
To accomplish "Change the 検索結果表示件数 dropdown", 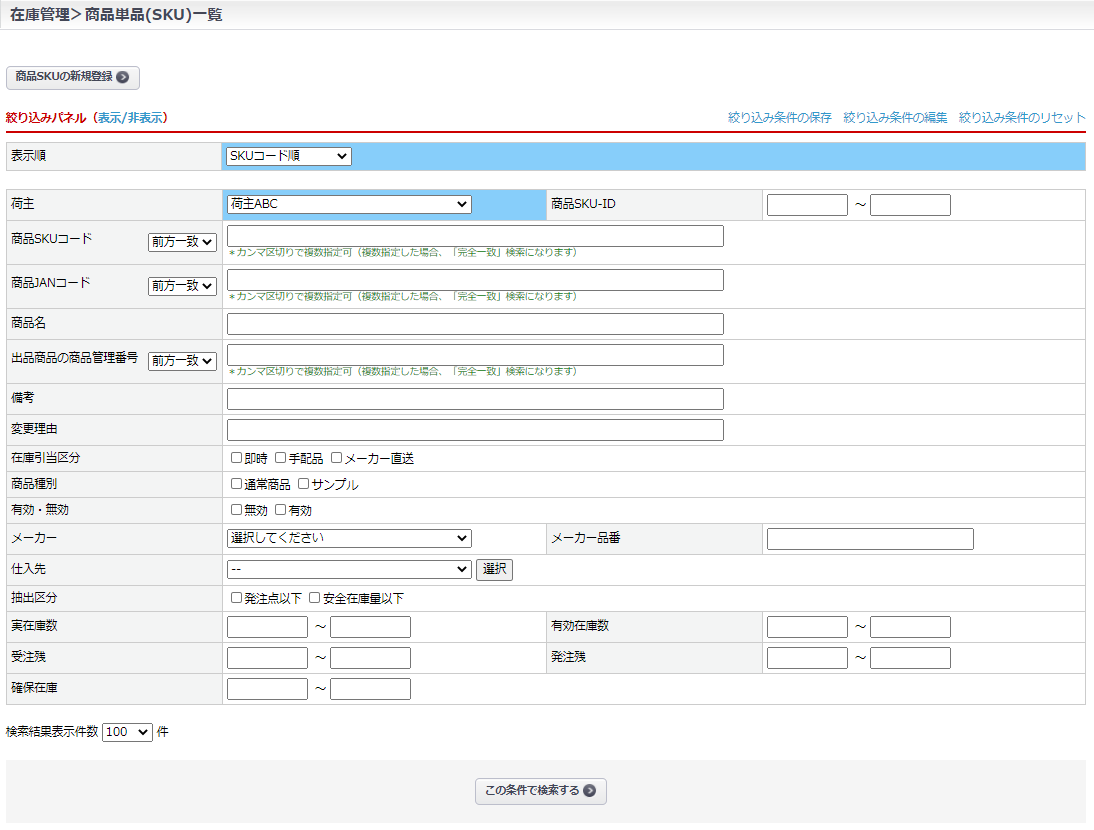I will point(127,732).
